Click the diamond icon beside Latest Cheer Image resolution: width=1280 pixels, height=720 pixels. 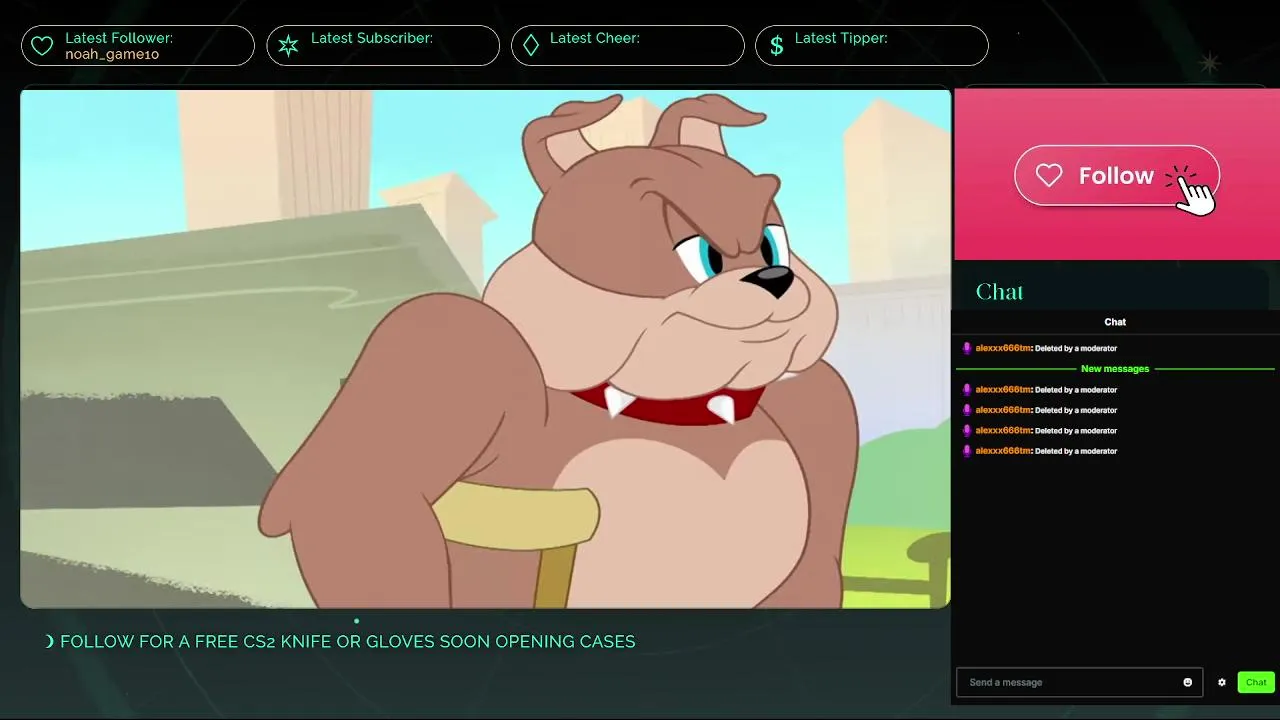[531, 46]
